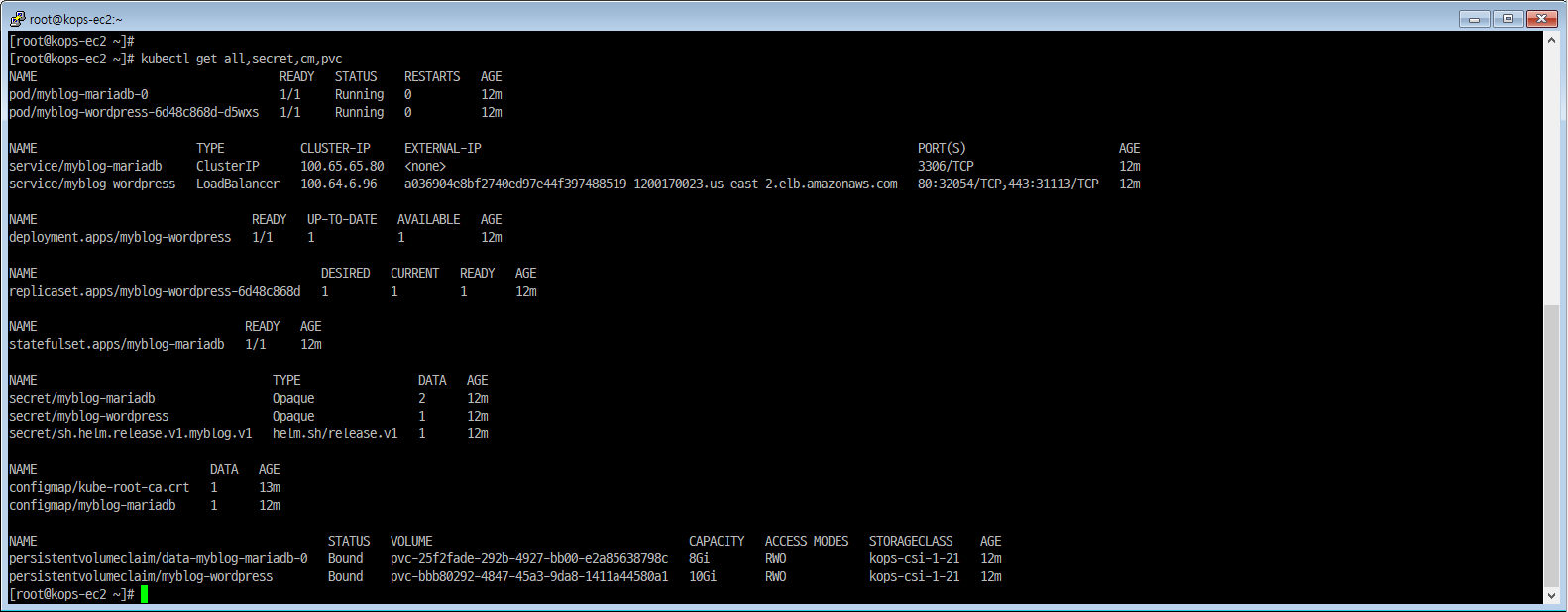Click service/myblog-wordpress name
This screenshot has width=1568, height=612.
[92, 184]
